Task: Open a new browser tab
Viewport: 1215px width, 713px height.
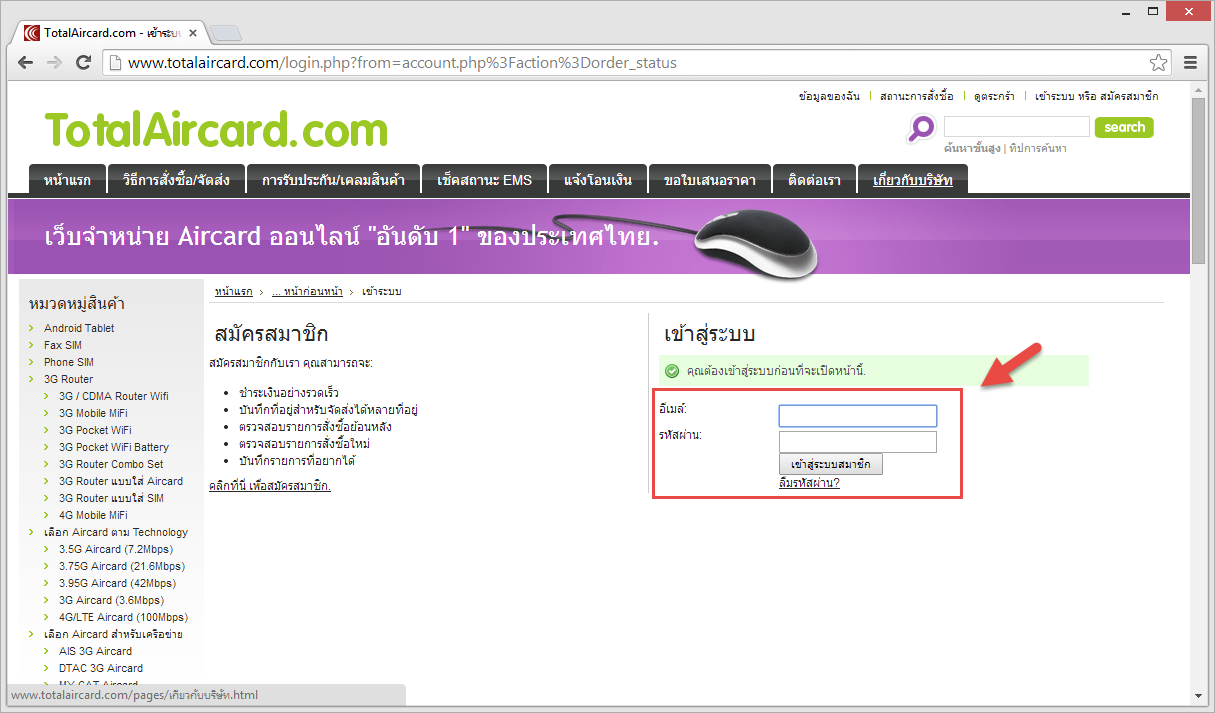Action: click(226, 33)
